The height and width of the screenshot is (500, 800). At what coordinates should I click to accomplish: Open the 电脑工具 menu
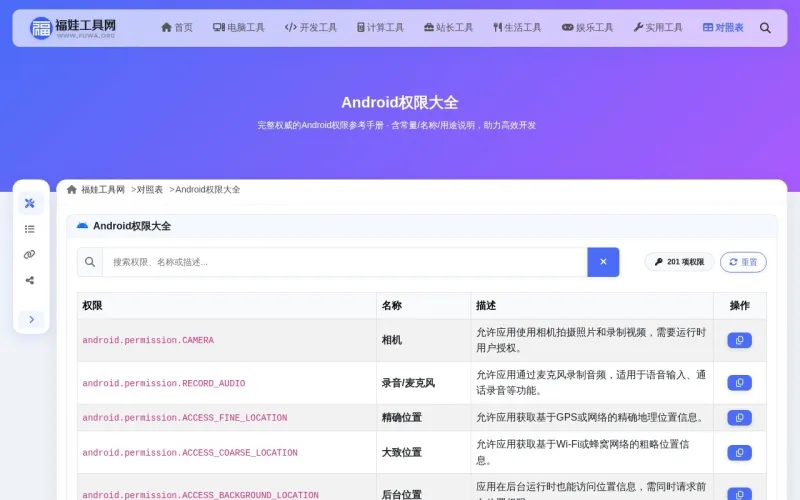[239, 28]
